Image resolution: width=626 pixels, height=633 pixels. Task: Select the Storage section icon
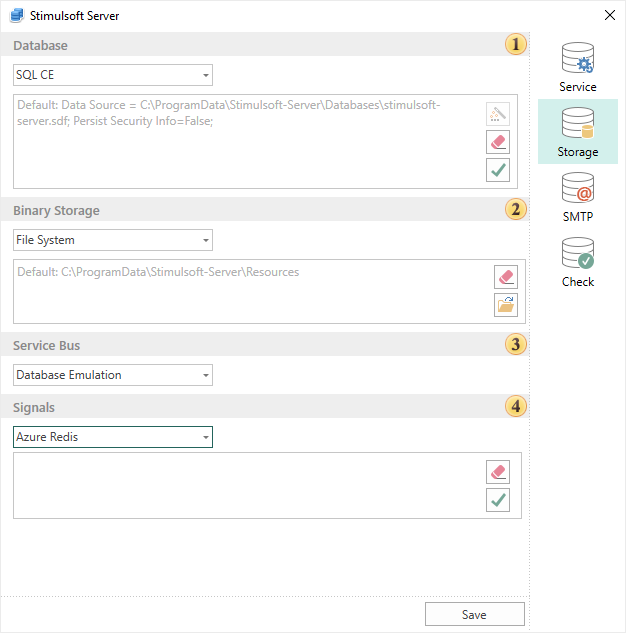(578, 132)
